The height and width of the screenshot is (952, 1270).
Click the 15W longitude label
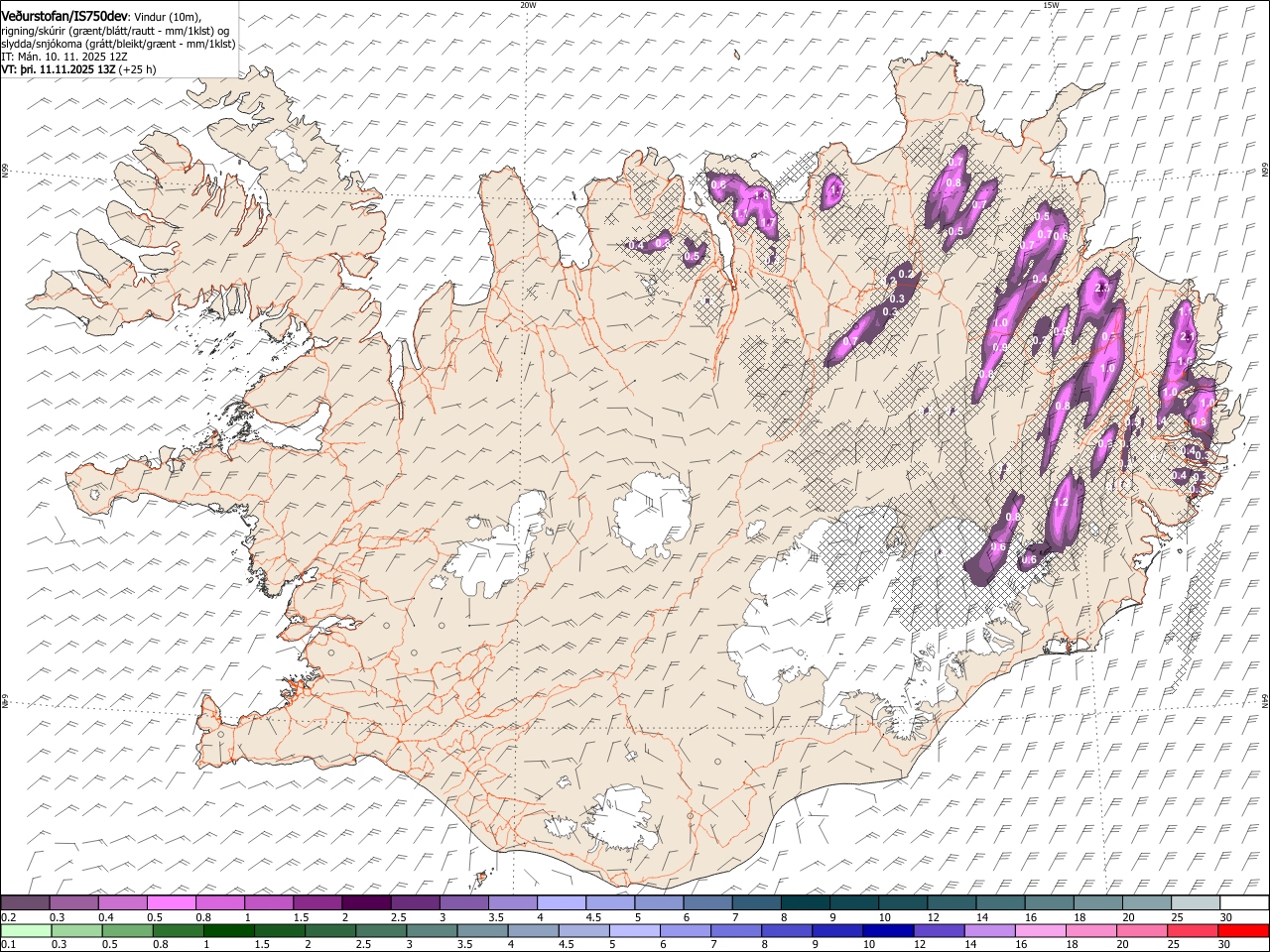pyautogui.click(x=1051, y=5)
